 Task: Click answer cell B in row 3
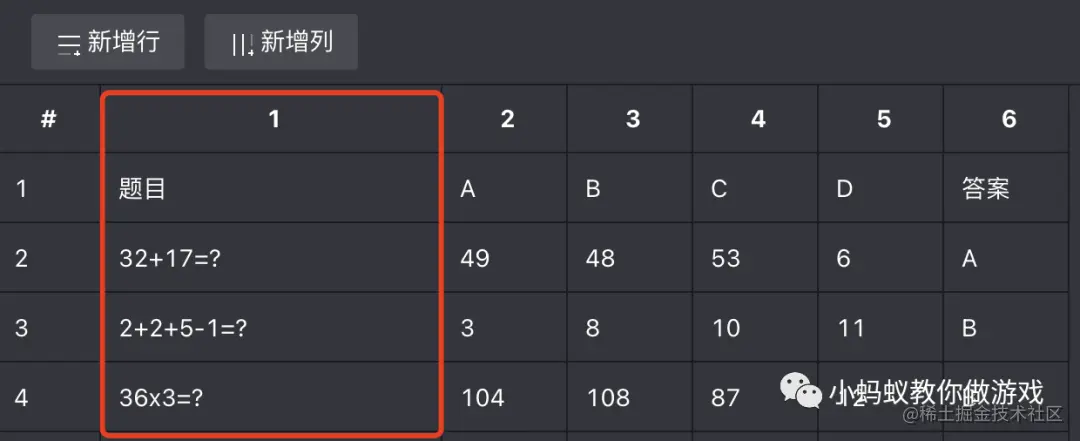[1006, 327]
